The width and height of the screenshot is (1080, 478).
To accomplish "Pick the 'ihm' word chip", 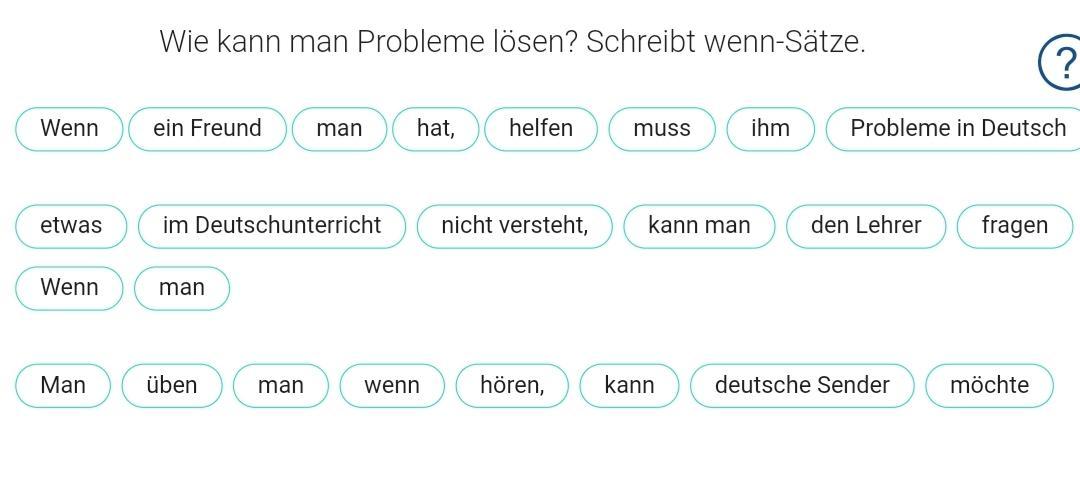I will [x=770, y=129].
